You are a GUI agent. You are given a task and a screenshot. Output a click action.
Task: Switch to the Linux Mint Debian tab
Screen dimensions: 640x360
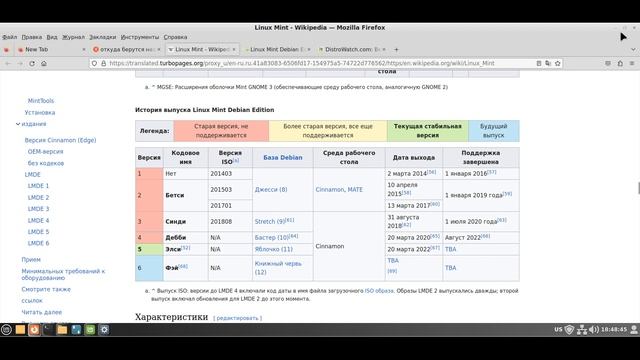pos(277,49)
